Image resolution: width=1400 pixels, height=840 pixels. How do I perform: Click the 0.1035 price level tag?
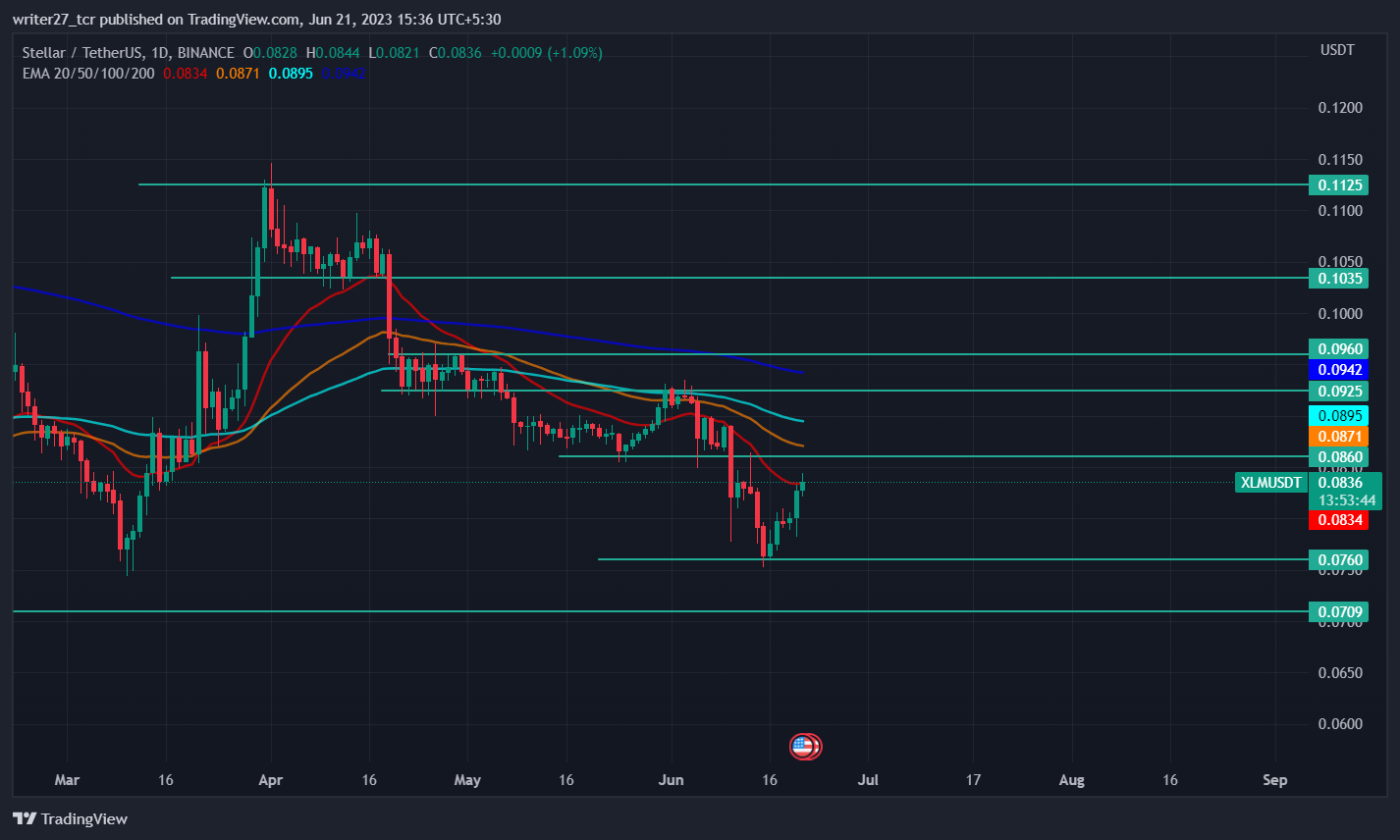point(1339,278)
